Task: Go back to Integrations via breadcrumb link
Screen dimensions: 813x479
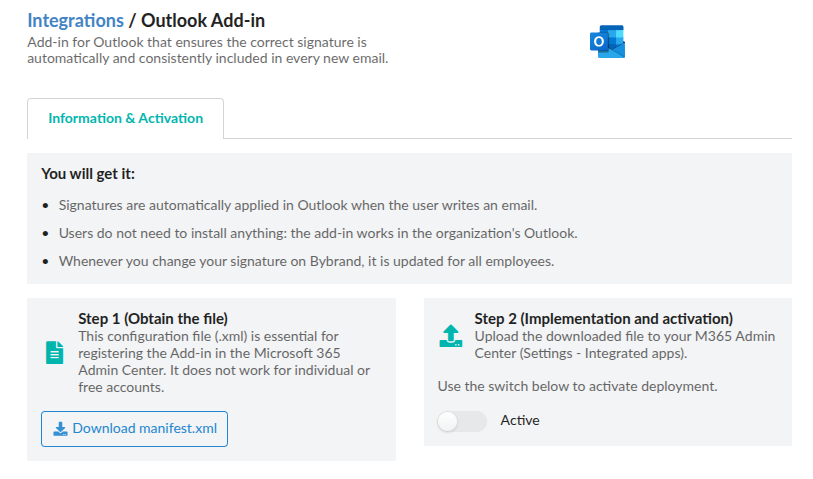Action: tap(75, 20)
